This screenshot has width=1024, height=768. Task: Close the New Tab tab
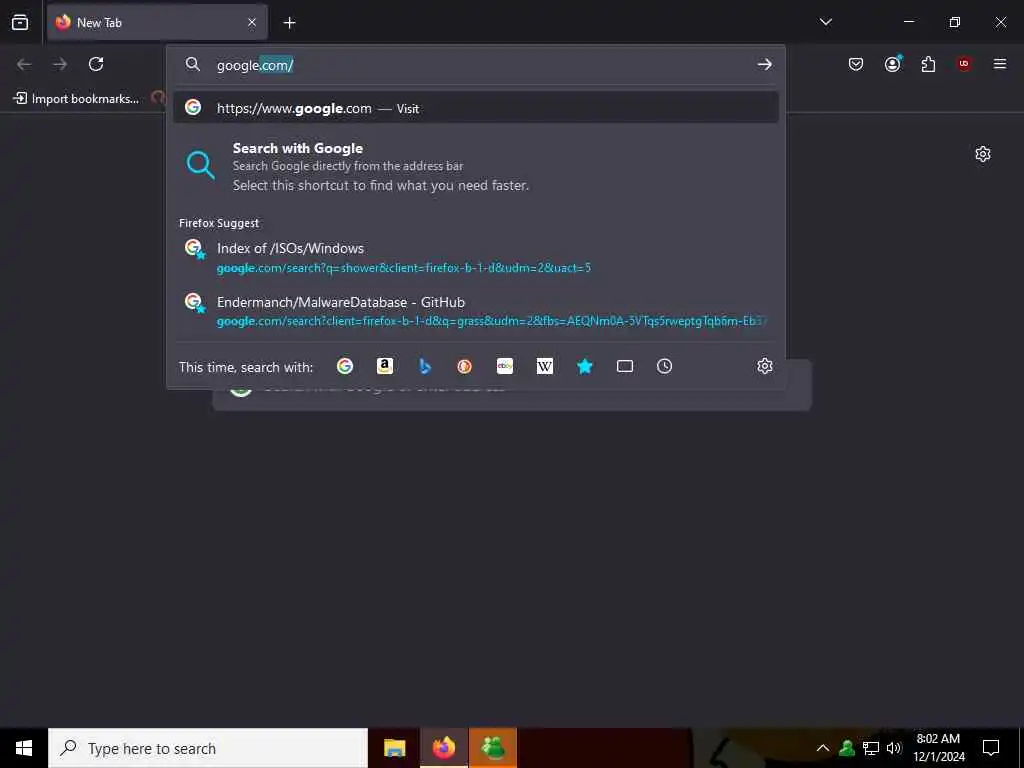click(x=252, y=22)
